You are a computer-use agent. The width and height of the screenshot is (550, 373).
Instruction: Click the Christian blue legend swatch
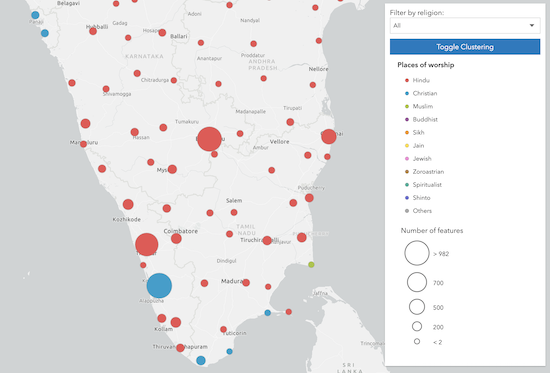point(407,93)
